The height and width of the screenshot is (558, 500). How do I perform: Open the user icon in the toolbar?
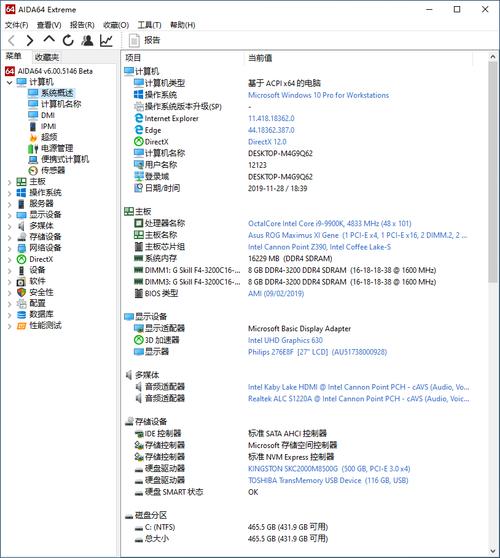87,41
